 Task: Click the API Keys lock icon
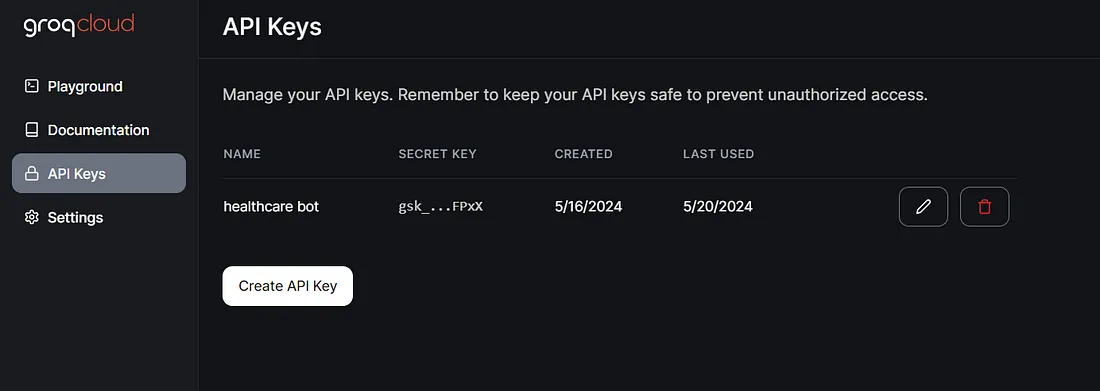31,173
